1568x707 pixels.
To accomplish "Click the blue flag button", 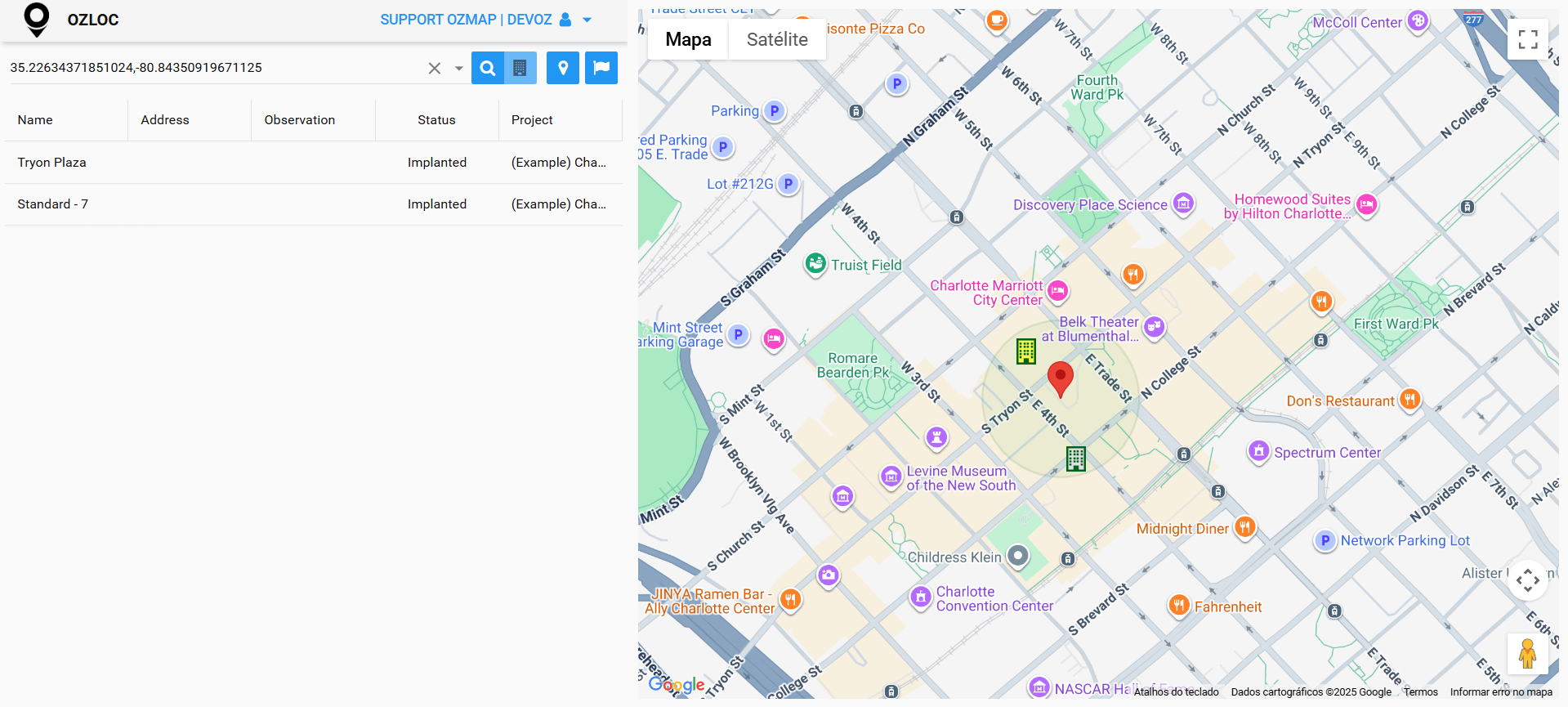I will (x=601, y=68).
